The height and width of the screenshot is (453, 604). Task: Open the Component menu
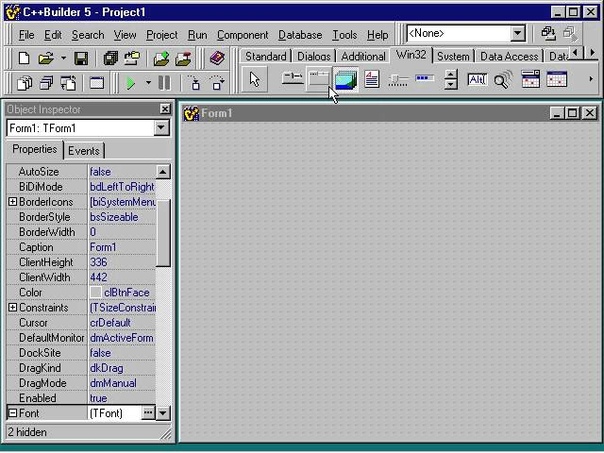tap(242, 35)
